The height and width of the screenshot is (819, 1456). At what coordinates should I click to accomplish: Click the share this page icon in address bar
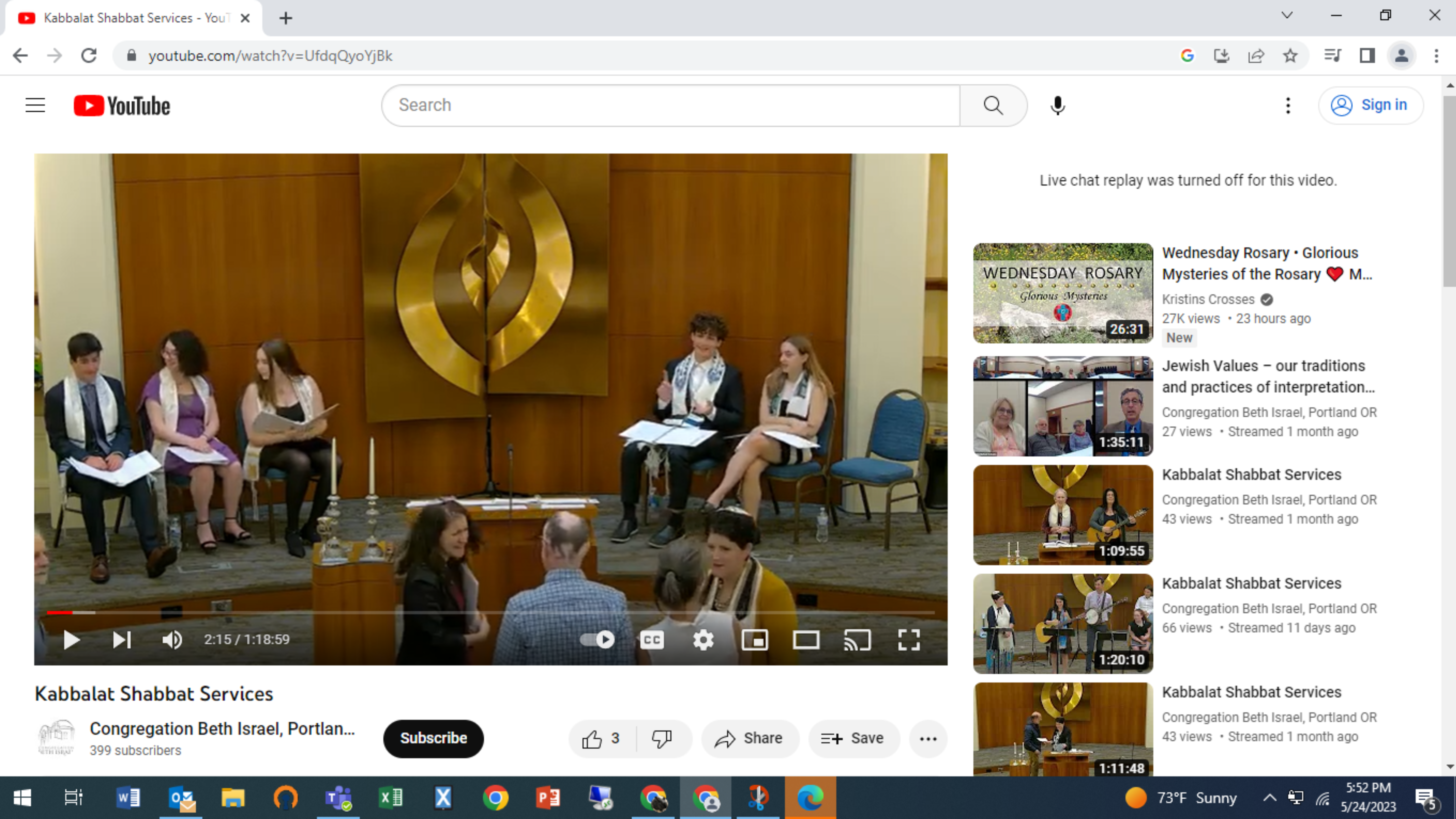click(x=1255, y=55)
